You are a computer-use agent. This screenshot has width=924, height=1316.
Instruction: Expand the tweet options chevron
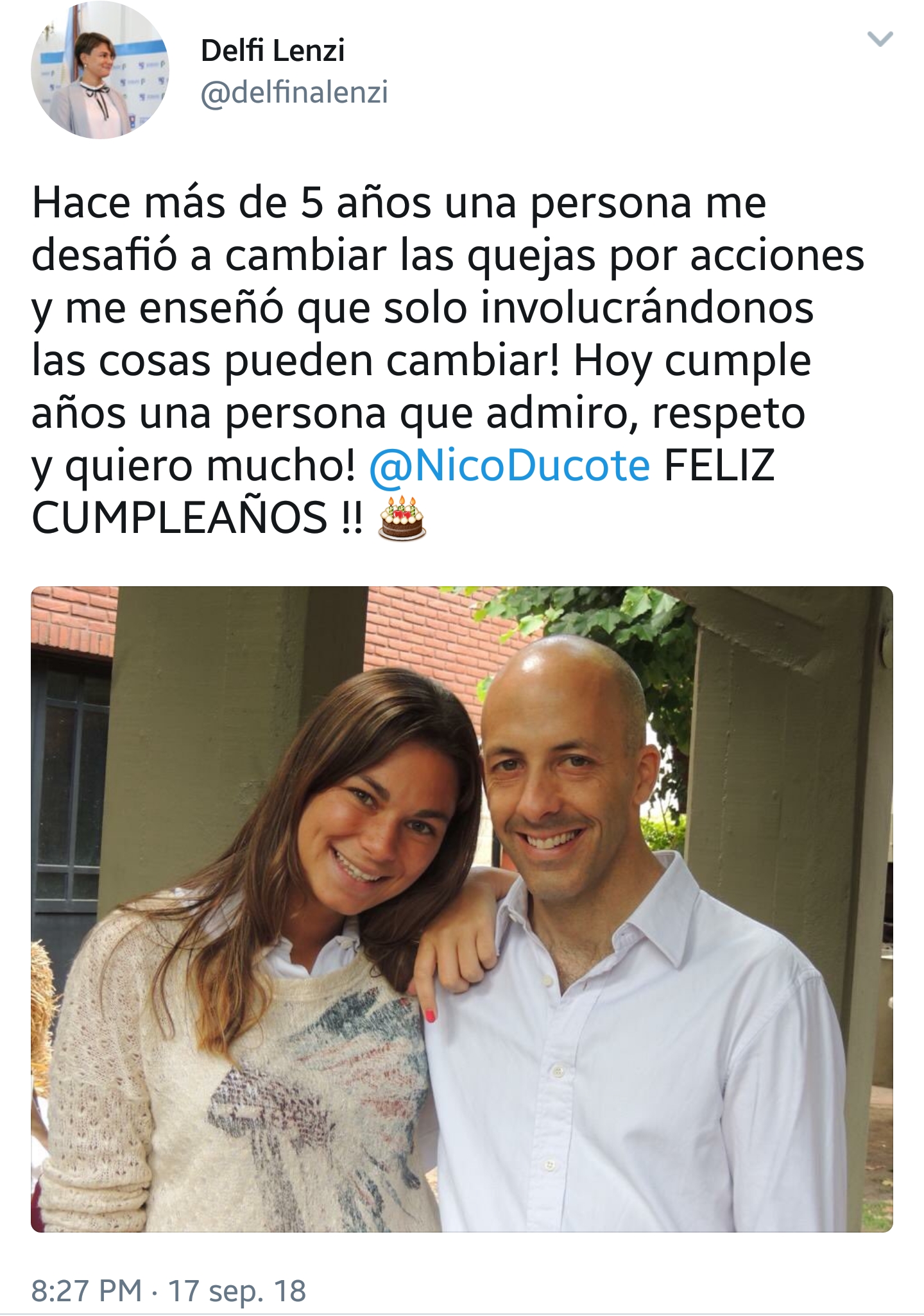click(x=879, y=40)
